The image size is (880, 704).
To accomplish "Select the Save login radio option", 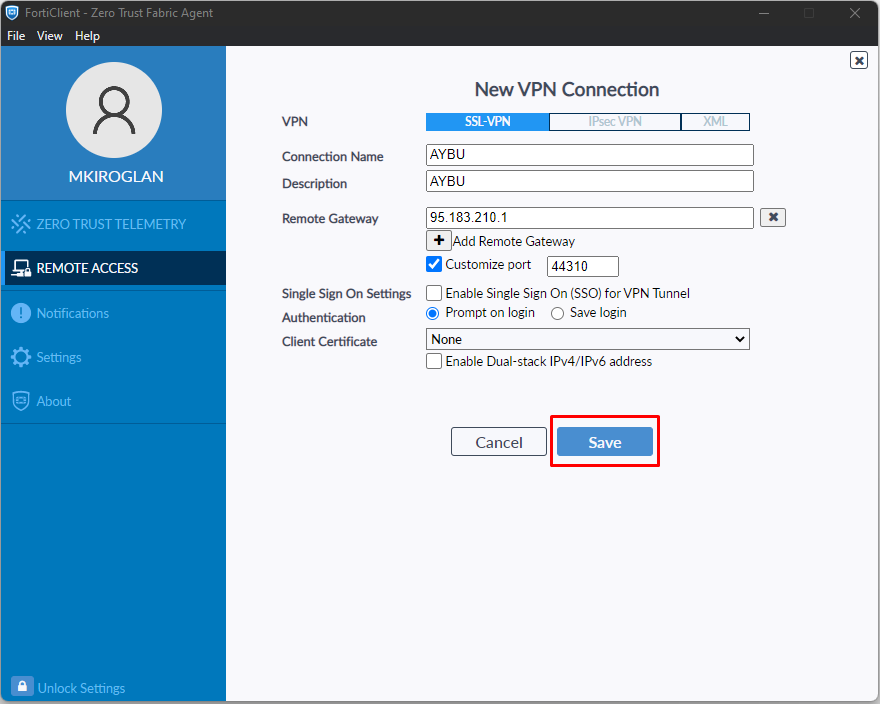I will pos(558,313).
